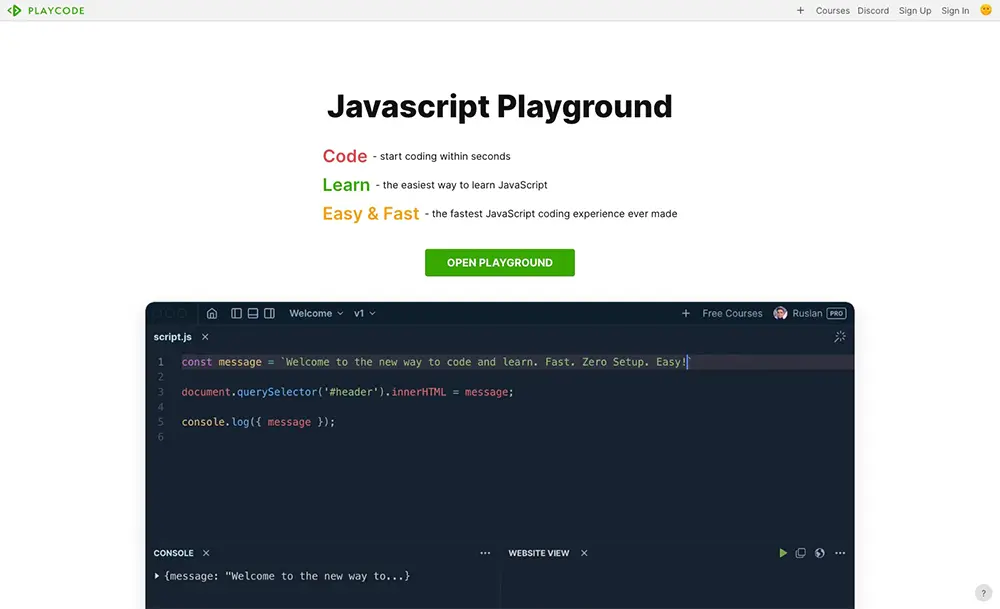This screenshot has height=609, width=1000.
Task: Run the code with the green play button
Action: pos(783,553)
